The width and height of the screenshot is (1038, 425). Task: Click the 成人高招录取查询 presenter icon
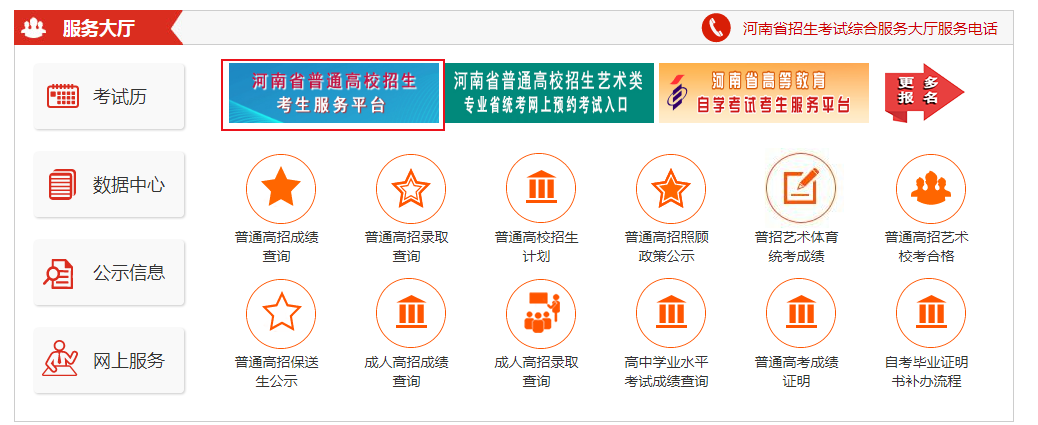[x=541, y=313]
